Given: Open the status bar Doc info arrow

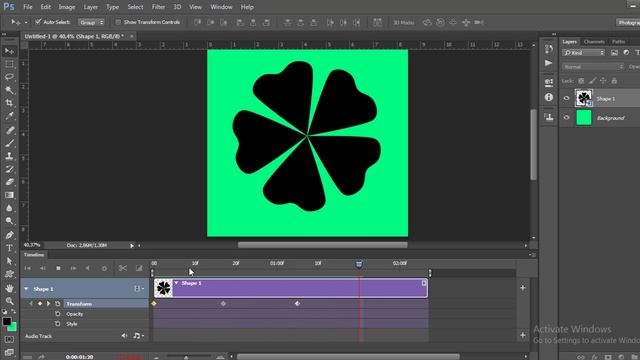Looking at the screenshot, I should [x=131, y=246].
